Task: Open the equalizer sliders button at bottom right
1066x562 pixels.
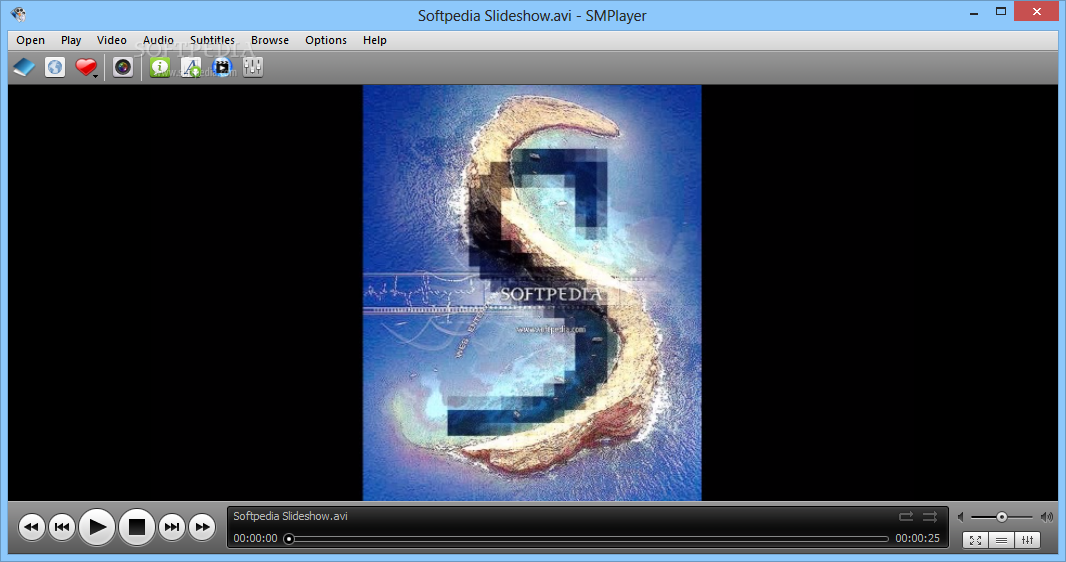Action: (1027, 540)
